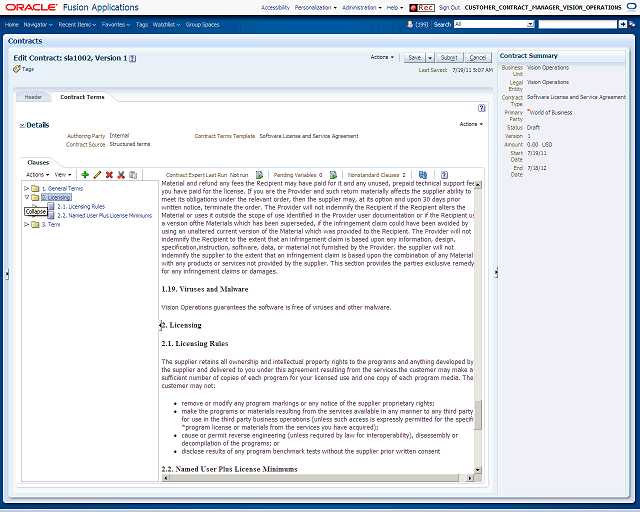Image resolution: width=640 pixels, height=512 pixels.
Task: Switch to the Header tab
Action: click(33, 97)
